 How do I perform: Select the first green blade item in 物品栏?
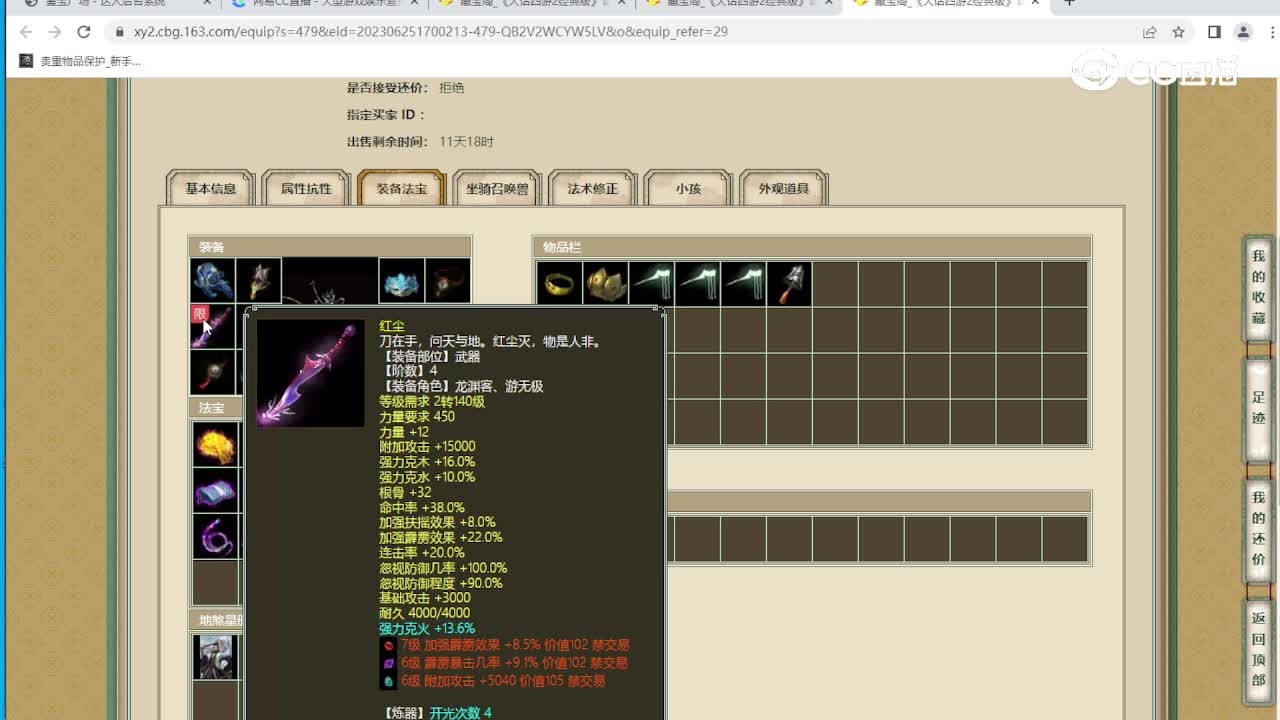[651, 284]
